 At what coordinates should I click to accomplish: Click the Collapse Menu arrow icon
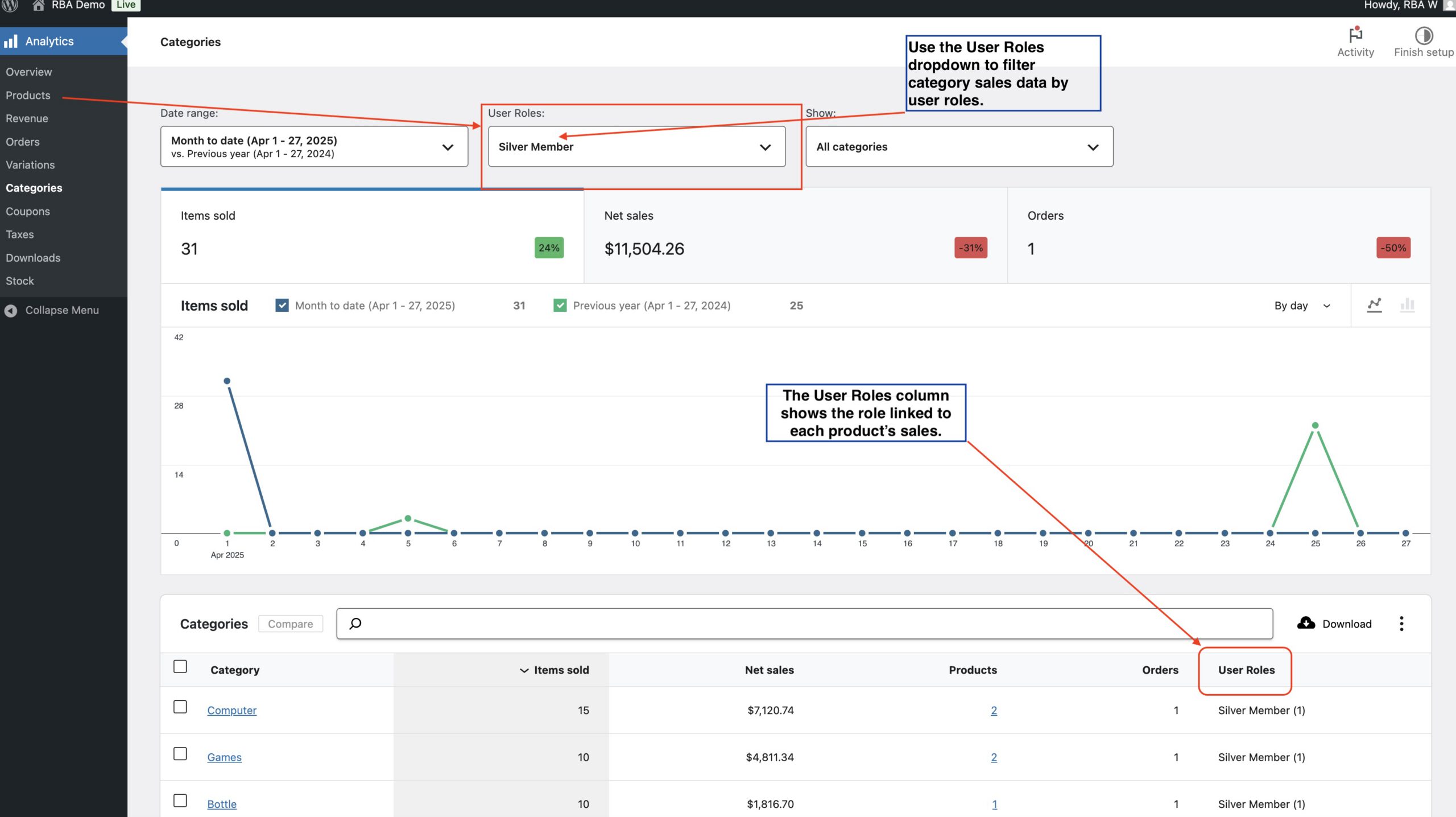click(11, 311)
